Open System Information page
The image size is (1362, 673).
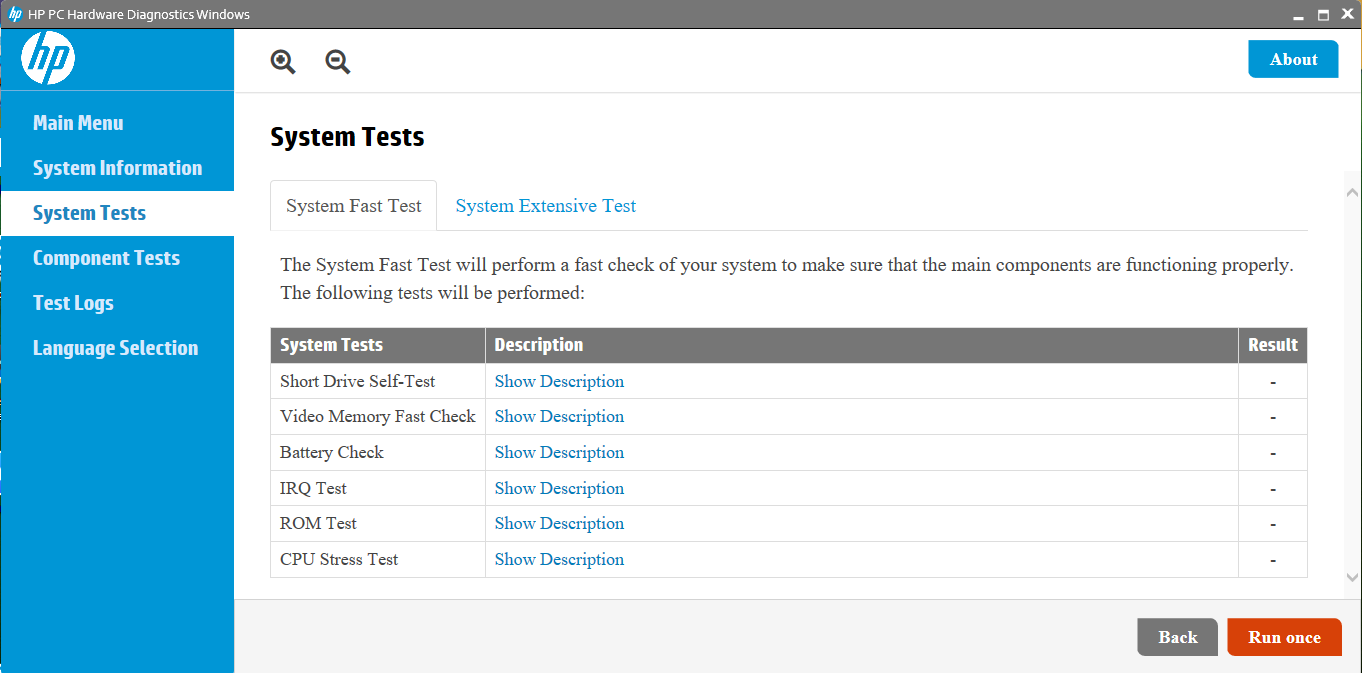click(117, 168)
